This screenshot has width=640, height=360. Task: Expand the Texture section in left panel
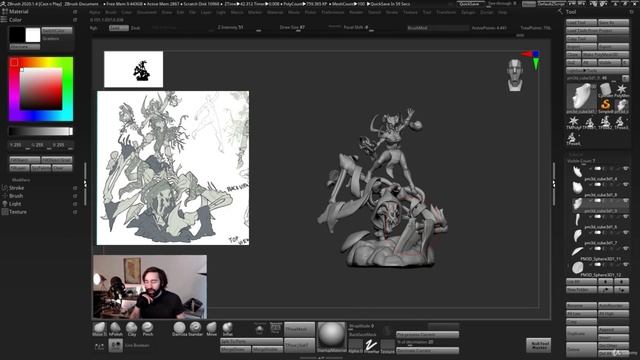pyautogui.click(x=18, y=212)
